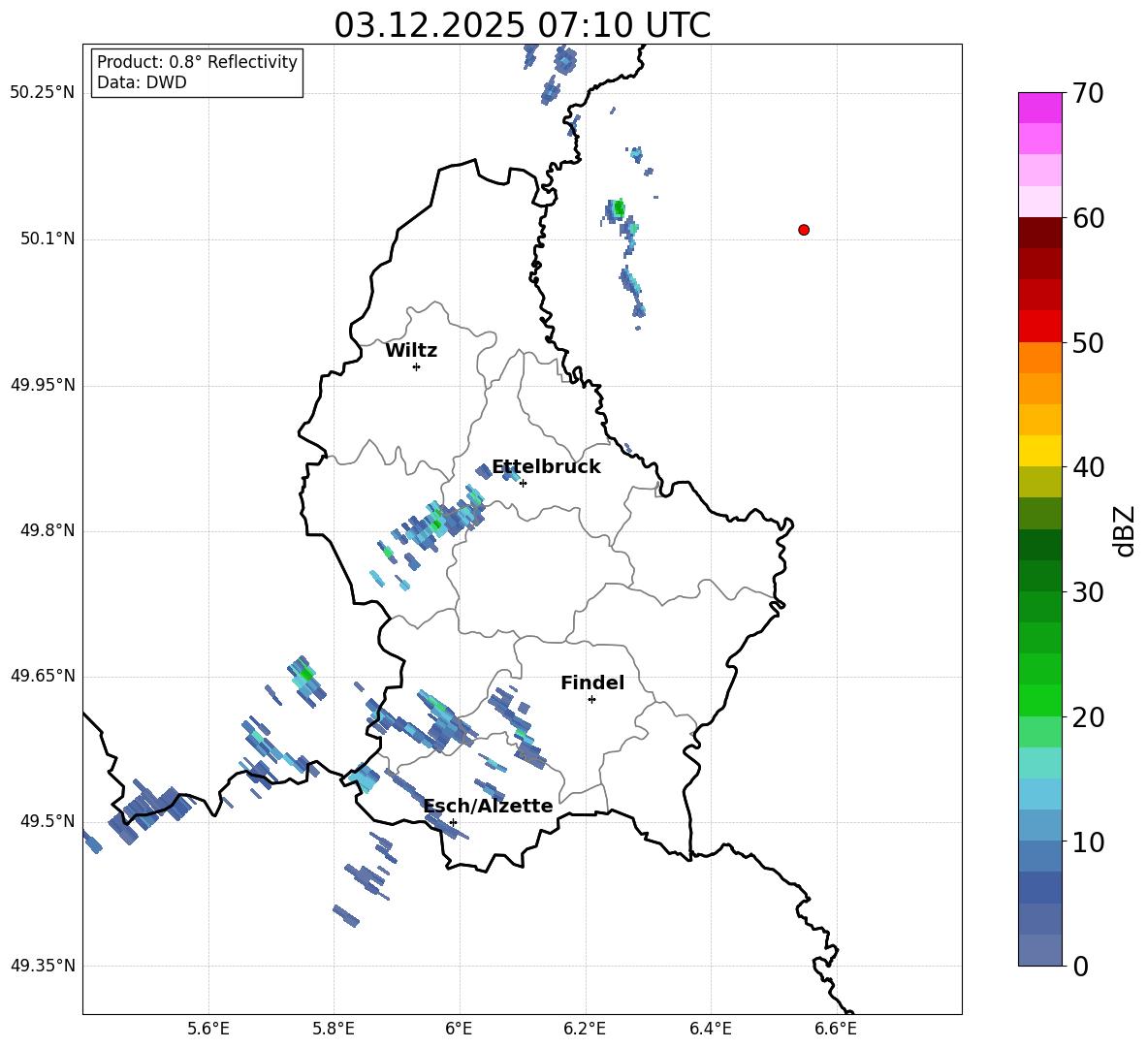Click the Wiltz station cross marker
Screen dimensions: 1148x1048
pos(417,366)
